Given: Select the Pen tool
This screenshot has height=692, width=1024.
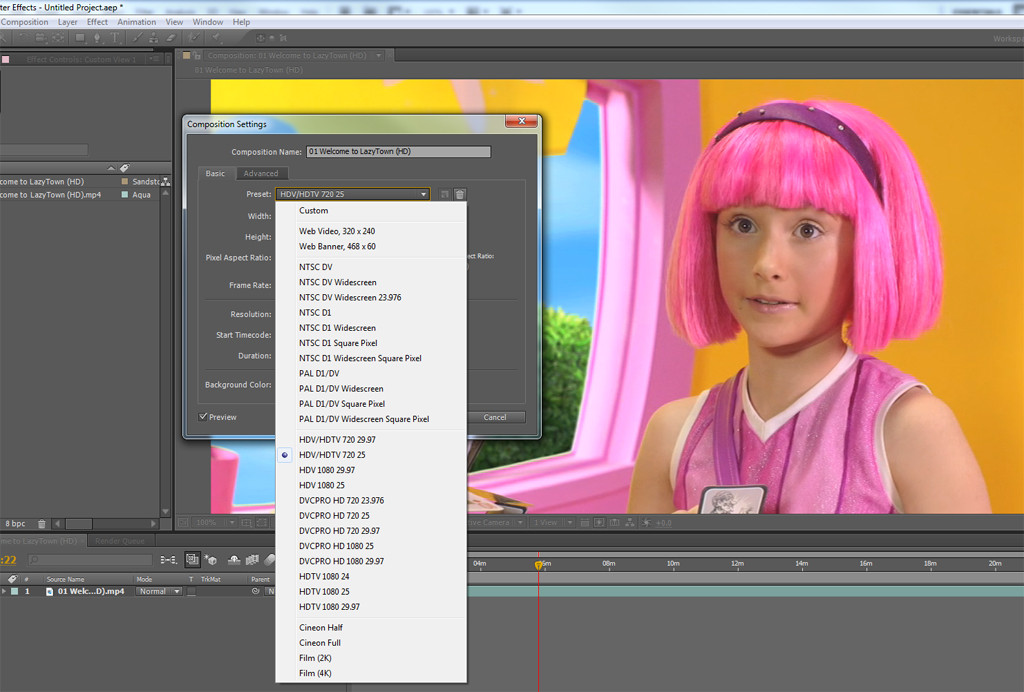Looking at the screenshot, I should click(x=97, y=38).
